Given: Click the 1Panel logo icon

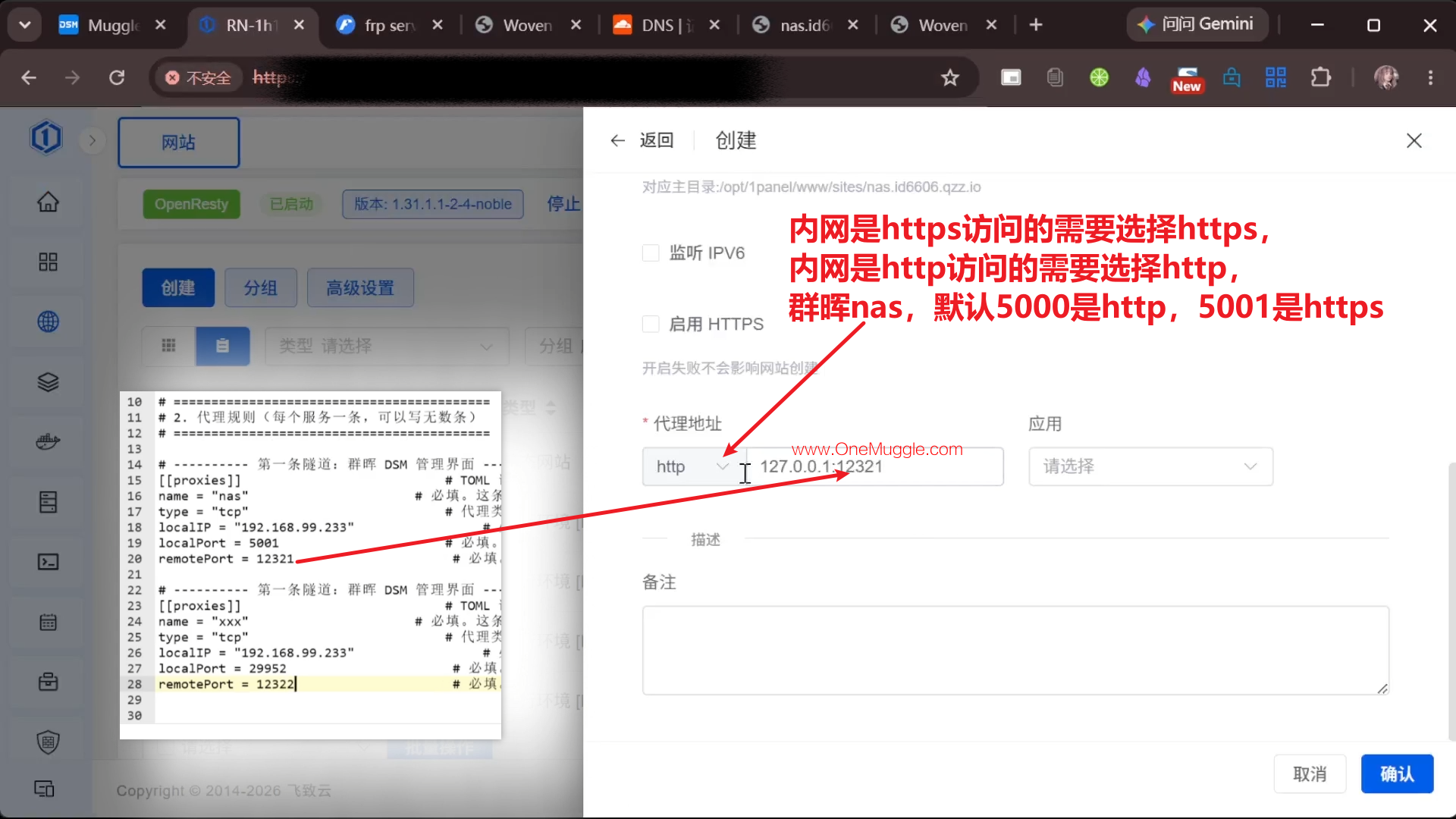Looking at the screenshot, I should click(x=45, y=138).
